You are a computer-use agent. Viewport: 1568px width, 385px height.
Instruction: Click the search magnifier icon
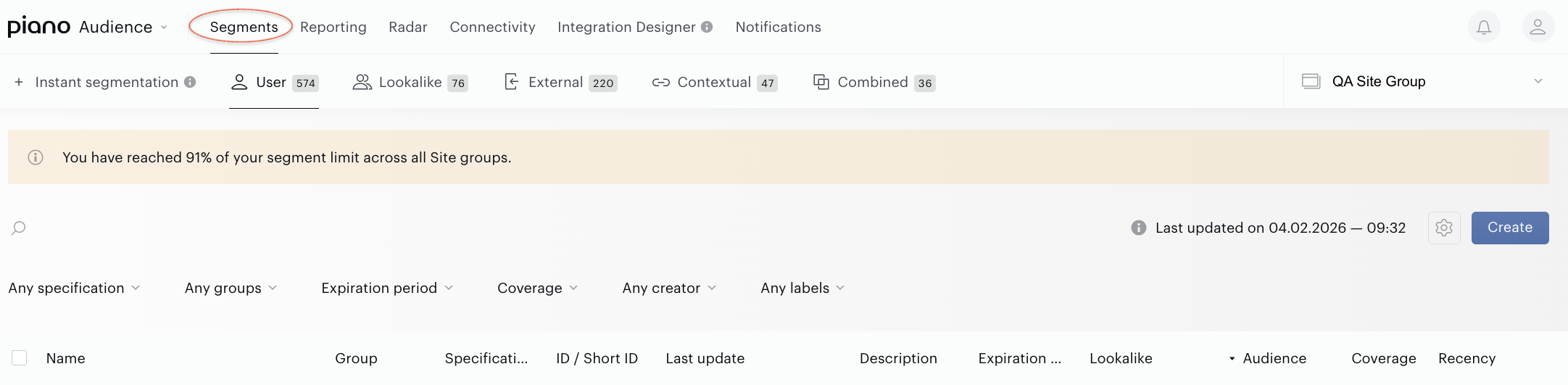point(19,228)
